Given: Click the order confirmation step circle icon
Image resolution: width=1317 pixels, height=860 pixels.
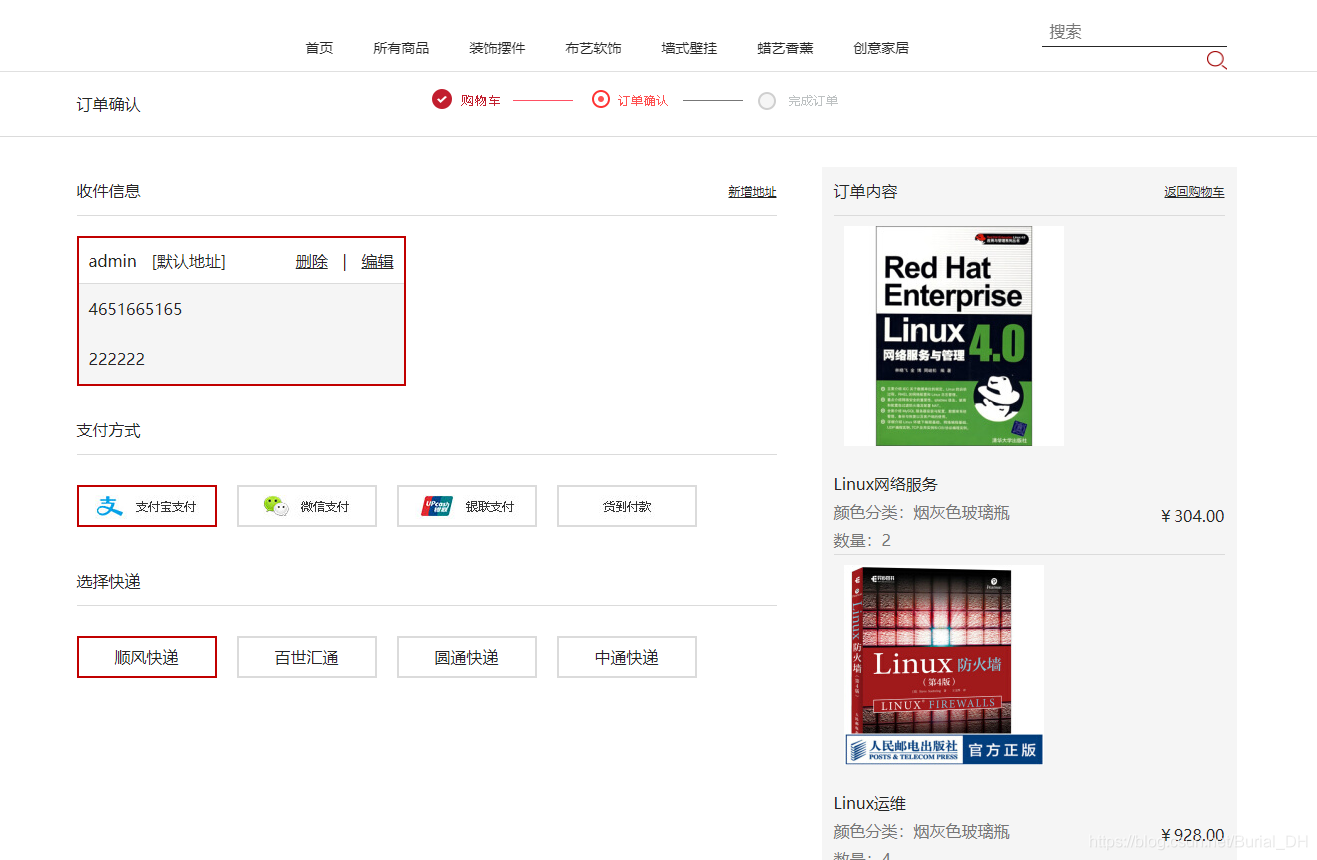Looking at the screenshot, I should tap(601, 99).
